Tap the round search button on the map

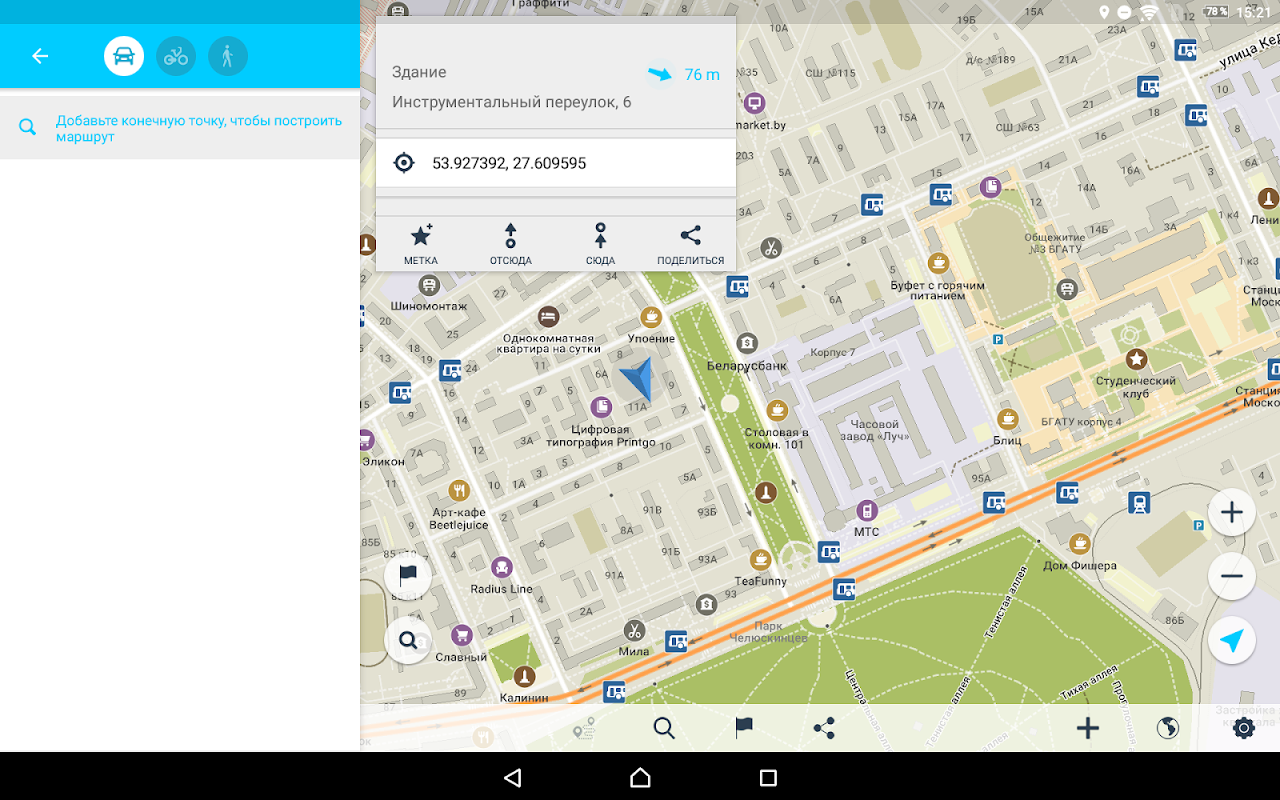pos(408,640)
